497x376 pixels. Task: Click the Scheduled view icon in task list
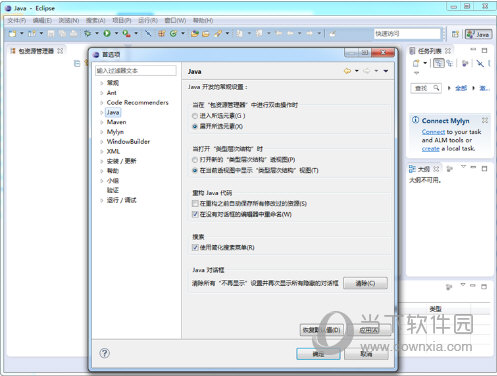[450, 63]
